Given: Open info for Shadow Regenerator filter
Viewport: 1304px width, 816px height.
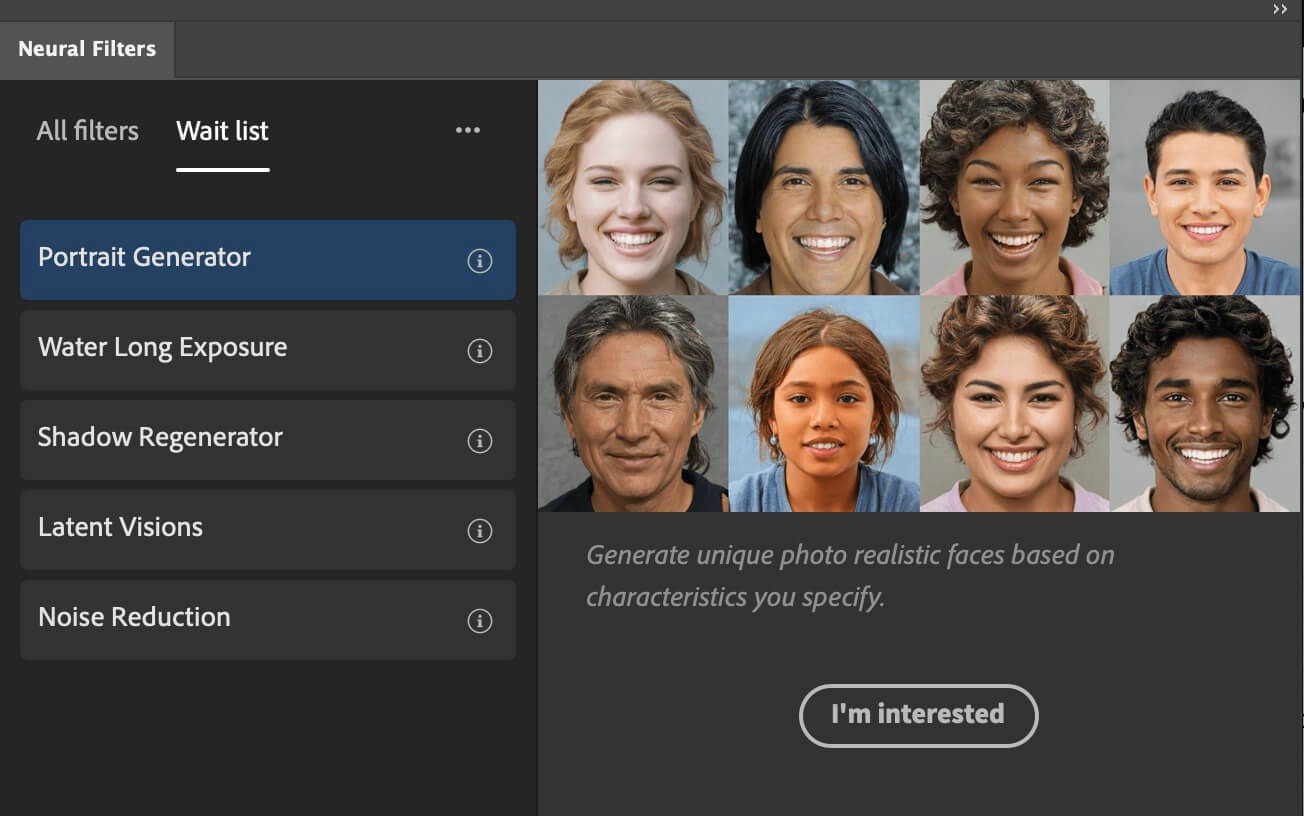Looking at the screenshot, I should point(480,441).
